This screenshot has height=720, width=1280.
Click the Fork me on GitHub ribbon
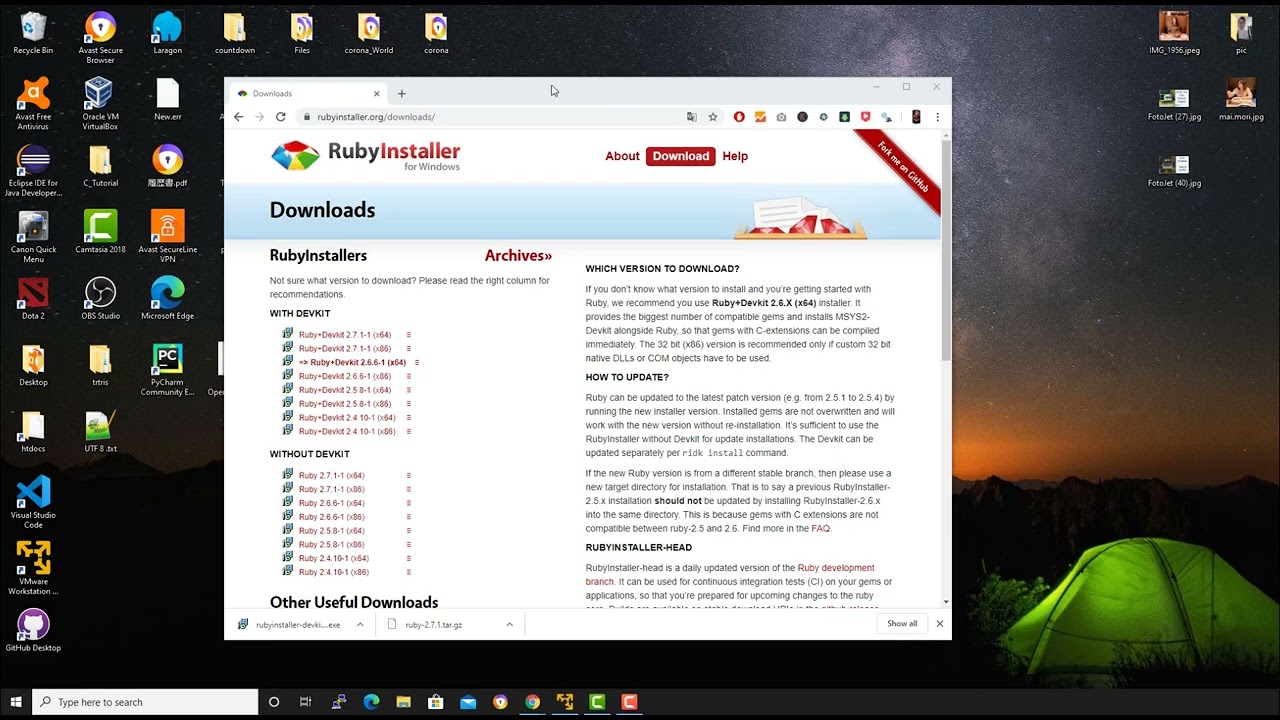(x=903, y=168)
